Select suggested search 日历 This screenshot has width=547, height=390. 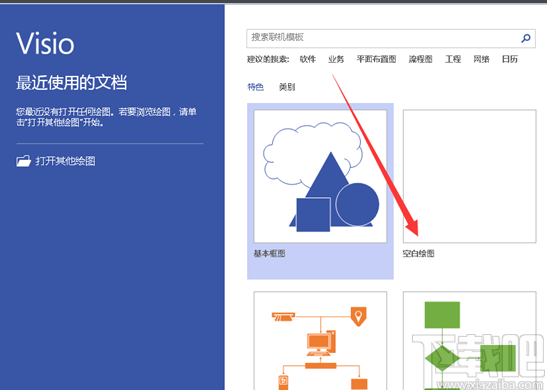(509, 59)
